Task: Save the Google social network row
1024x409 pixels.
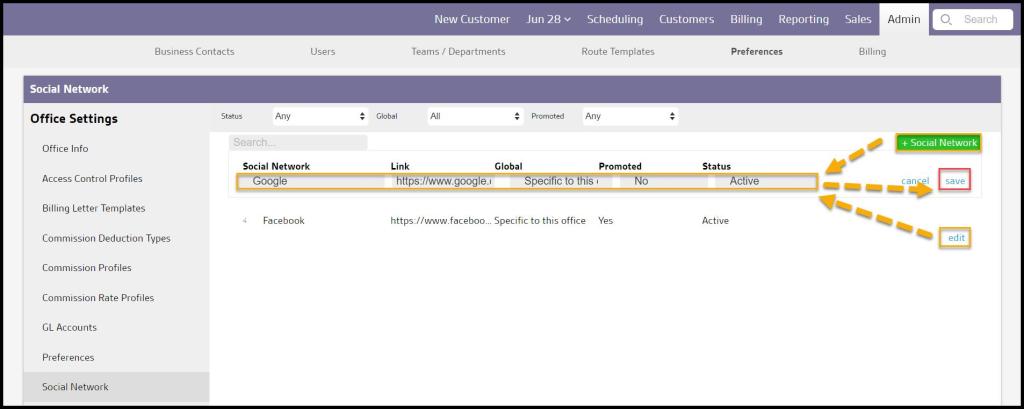Action: tap(955, 181)
